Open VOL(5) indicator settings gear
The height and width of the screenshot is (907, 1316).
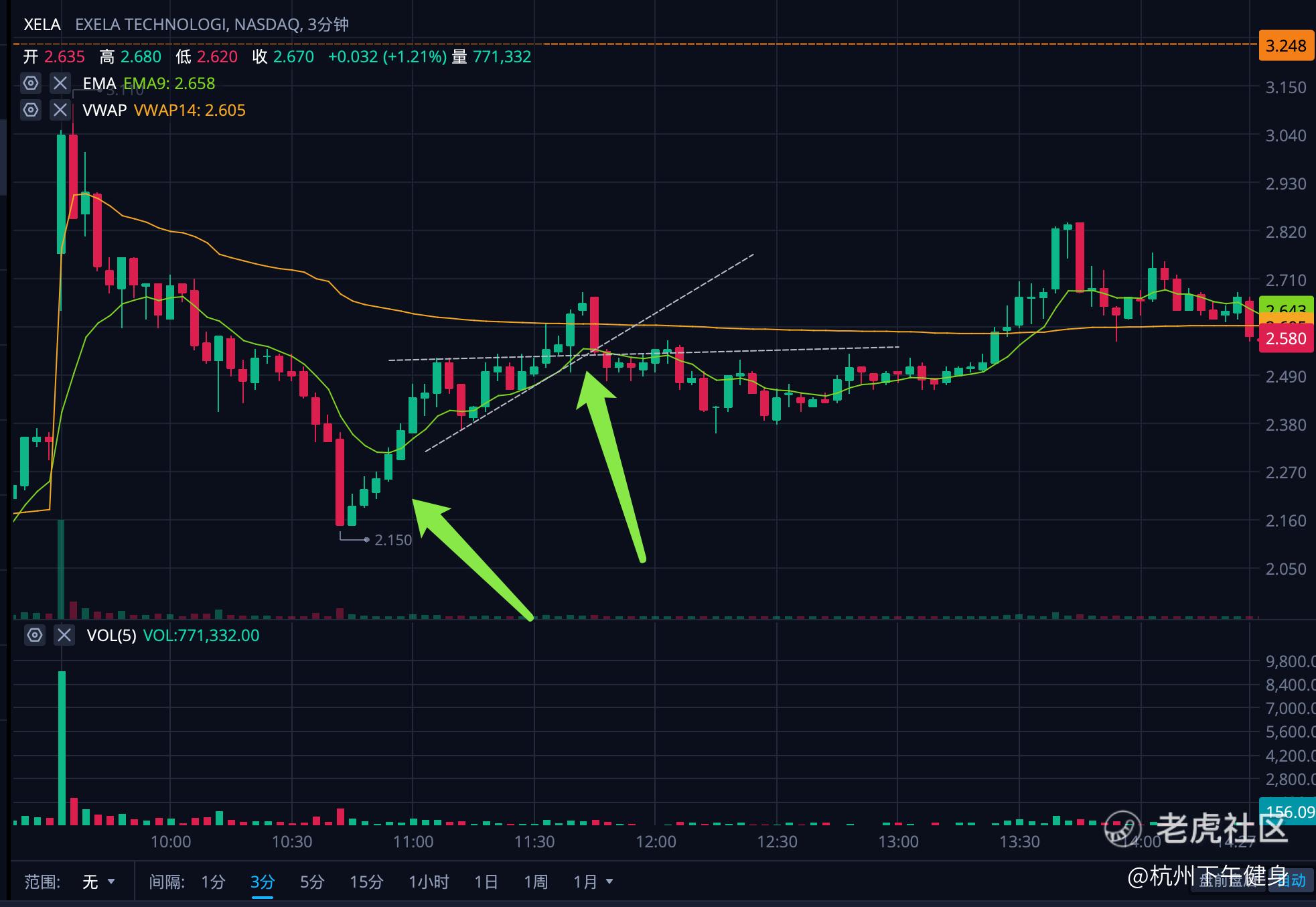(x=35, y=635)
